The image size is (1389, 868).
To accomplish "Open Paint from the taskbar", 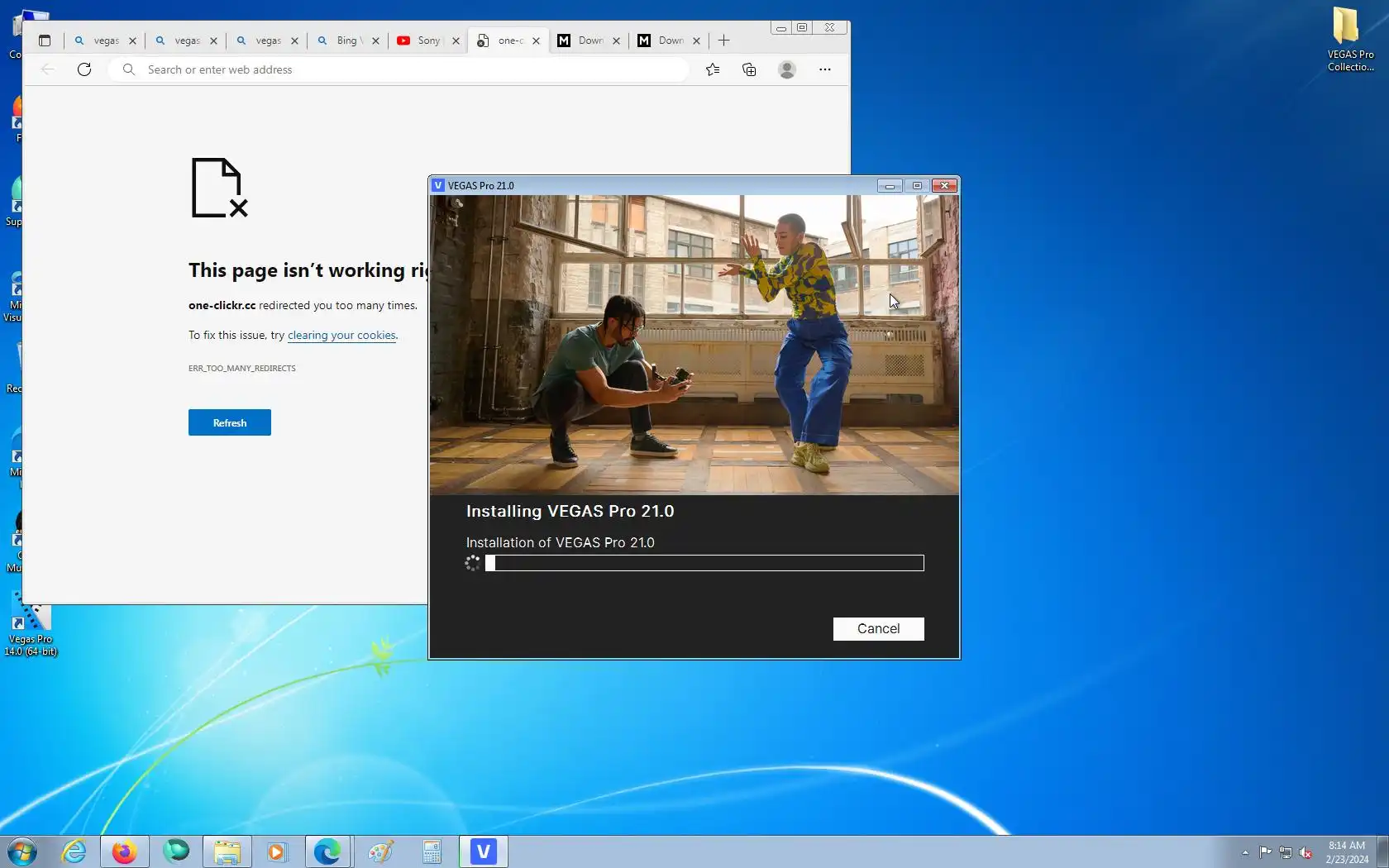I will coord(380,851).
